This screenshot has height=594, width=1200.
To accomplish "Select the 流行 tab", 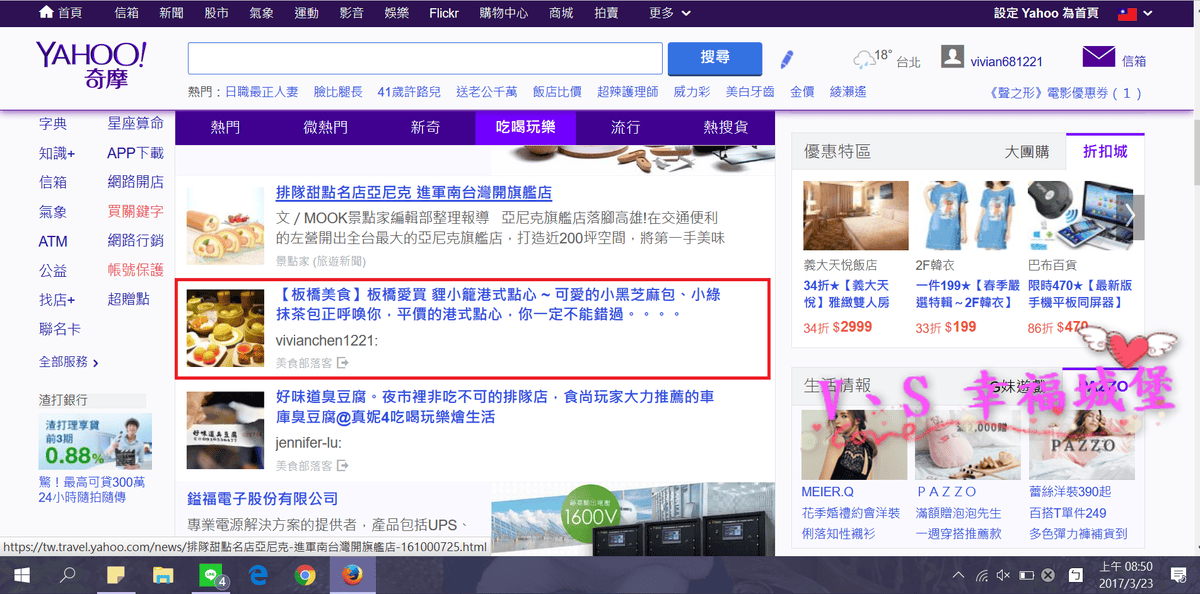I will (625, 127).
